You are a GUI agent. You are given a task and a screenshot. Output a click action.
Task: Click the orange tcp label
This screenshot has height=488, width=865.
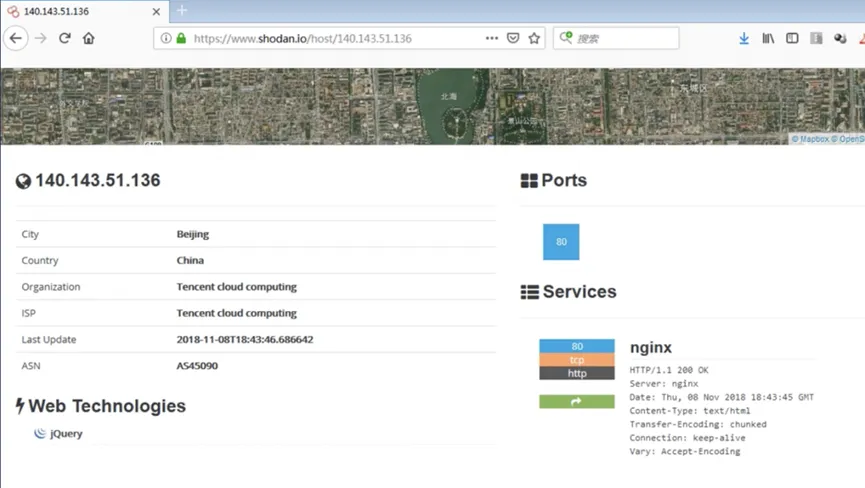tap(577, 360)
